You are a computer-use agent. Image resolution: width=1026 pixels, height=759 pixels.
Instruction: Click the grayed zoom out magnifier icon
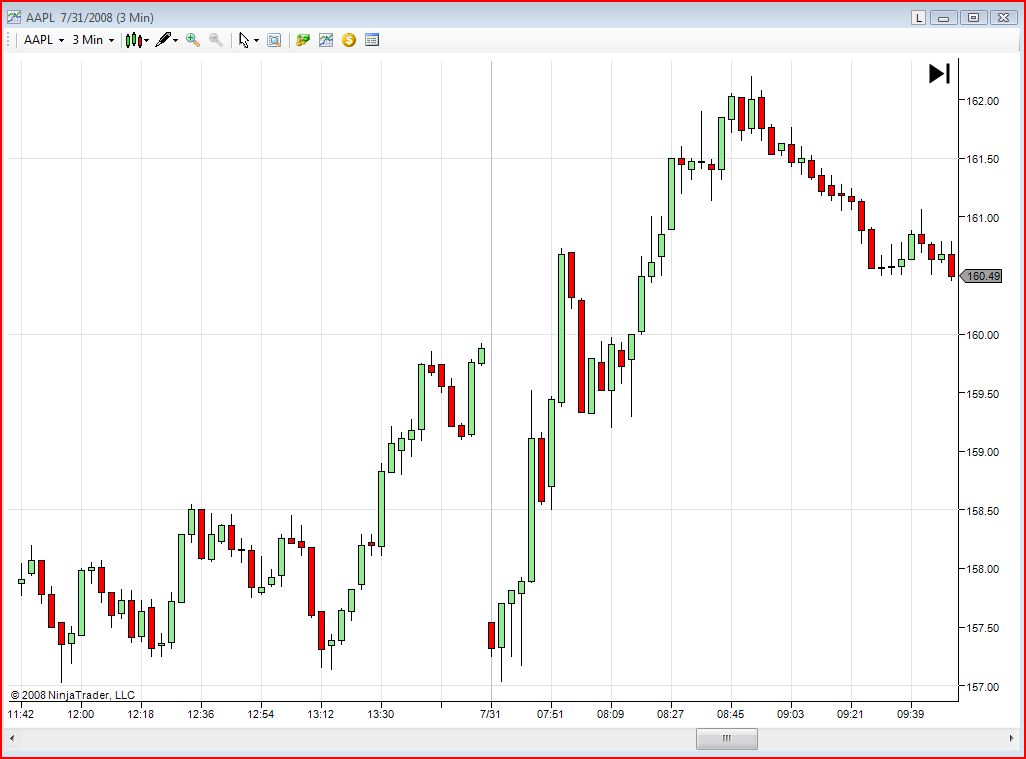tap(215, 40)
